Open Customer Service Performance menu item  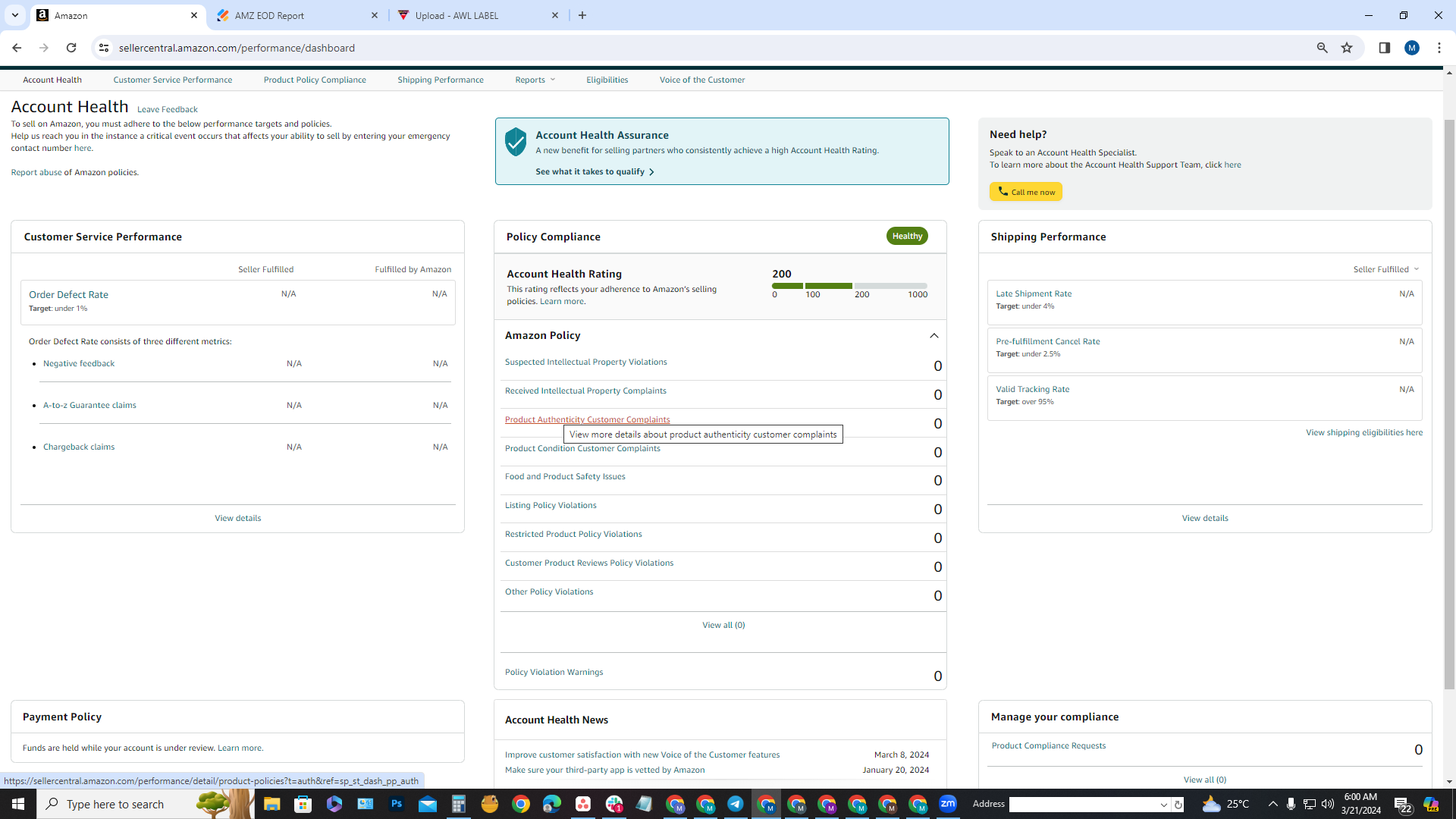point(173,80)
